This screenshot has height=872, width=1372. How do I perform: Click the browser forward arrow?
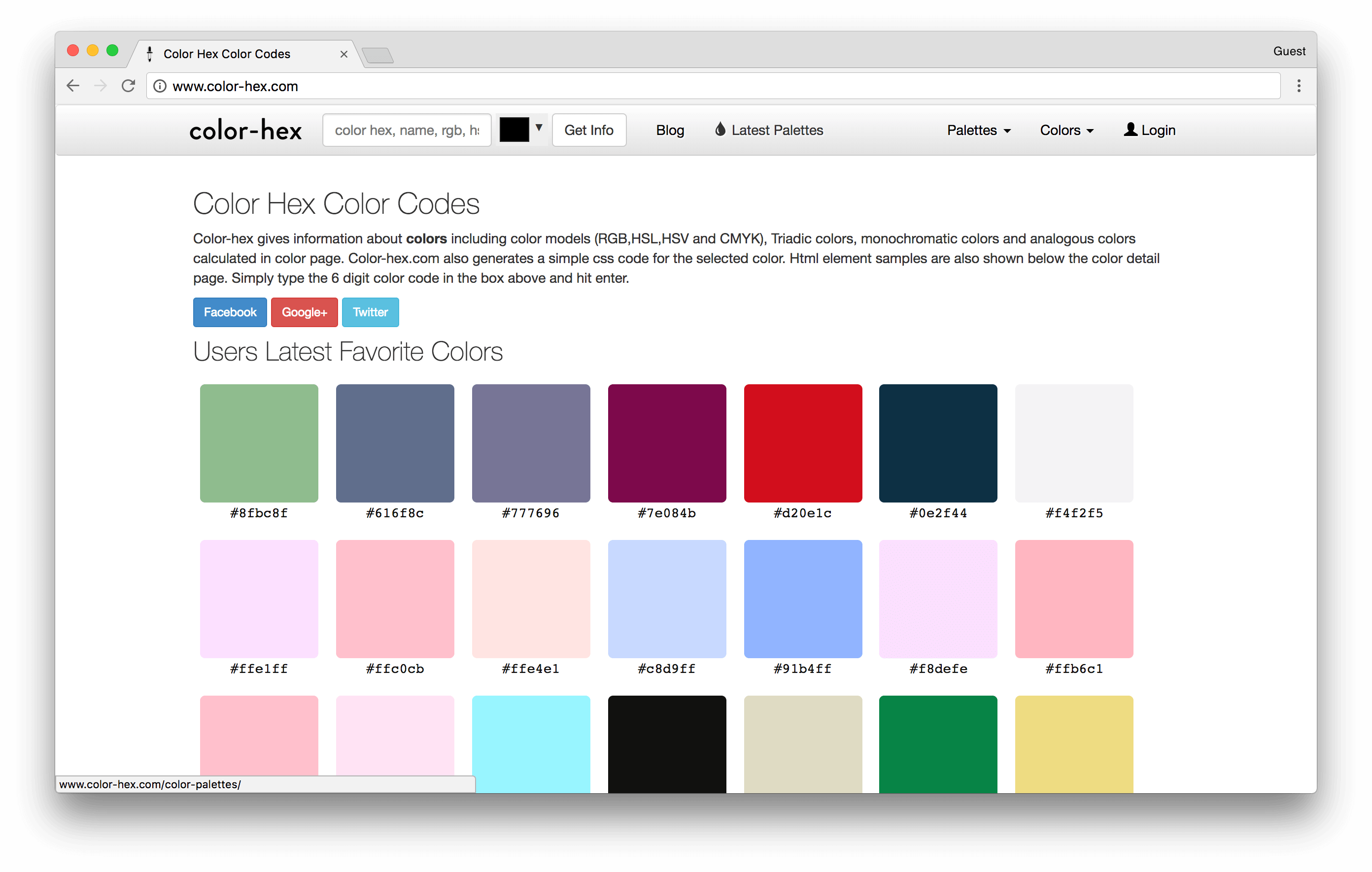coord(100,86)
